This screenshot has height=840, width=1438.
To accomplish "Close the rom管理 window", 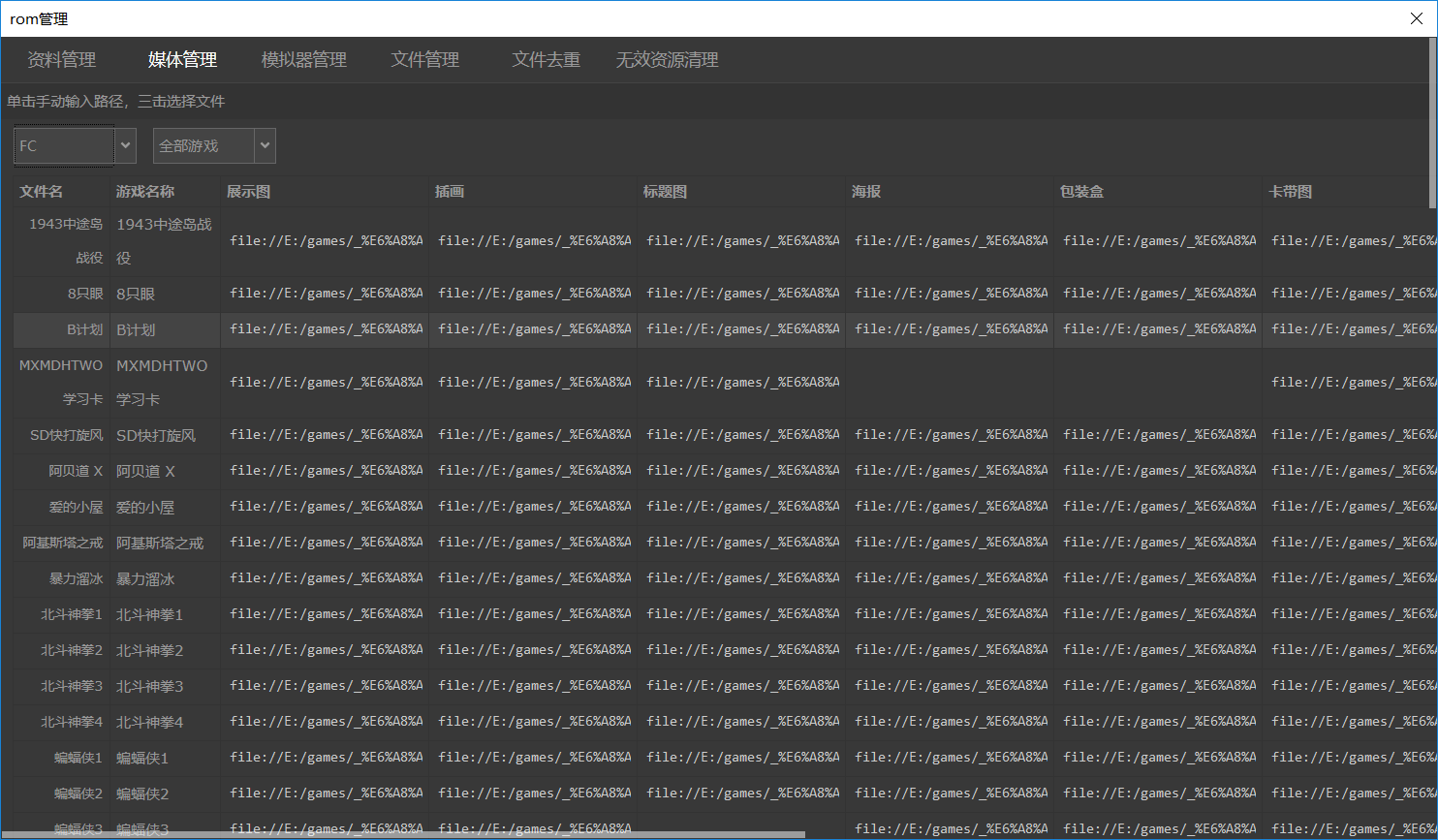I will point(1416,18).
